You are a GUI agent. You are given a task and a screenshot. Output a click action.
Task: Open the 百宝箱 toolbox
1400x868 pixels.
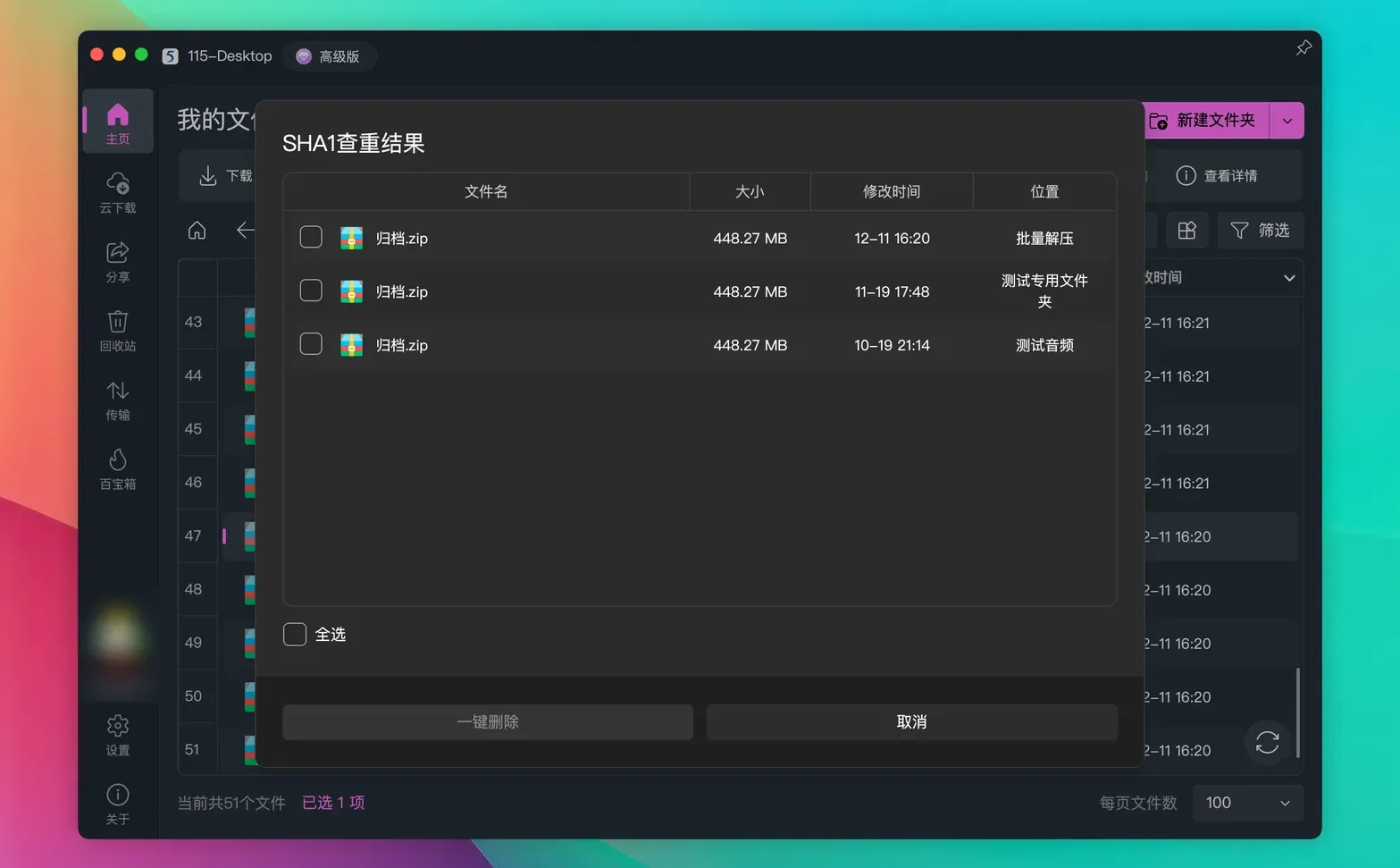(117, 468)
